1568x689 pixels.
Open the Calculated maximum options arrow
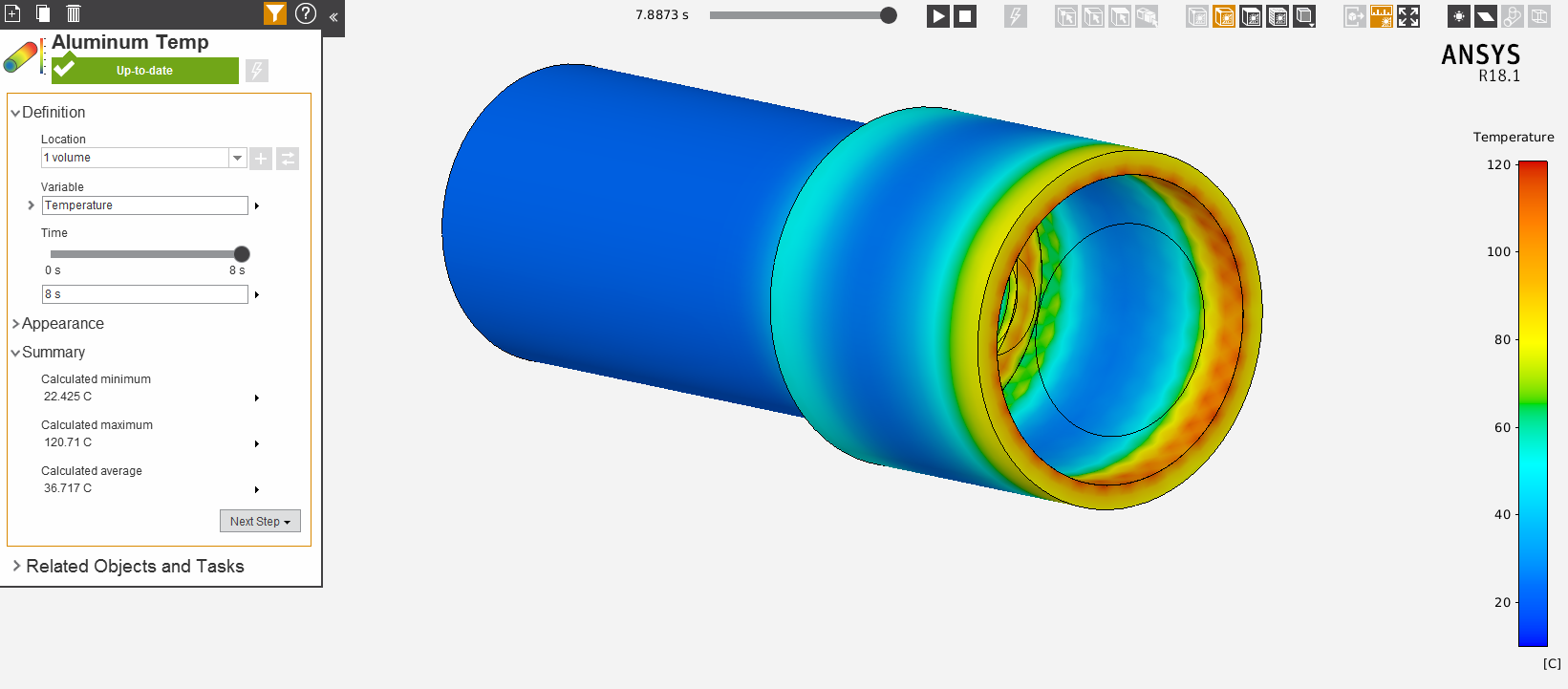tap(257, 443)
